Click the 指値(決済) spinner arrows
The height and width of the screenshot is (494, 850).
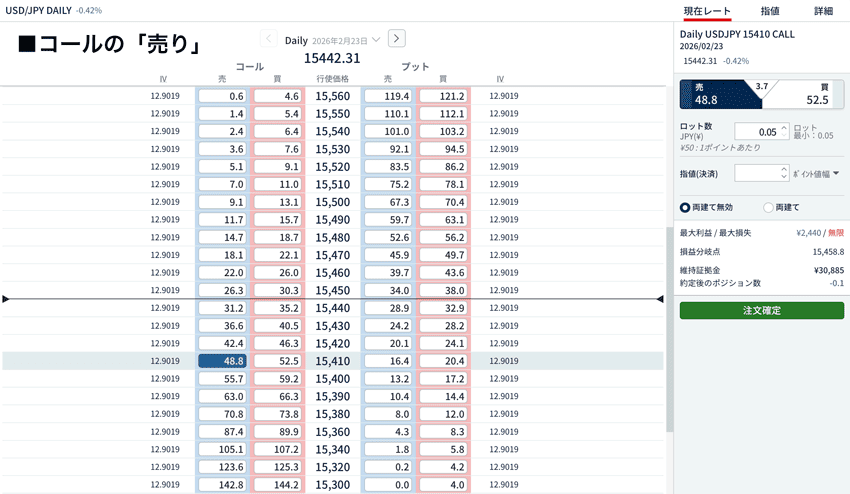point(784,173)
